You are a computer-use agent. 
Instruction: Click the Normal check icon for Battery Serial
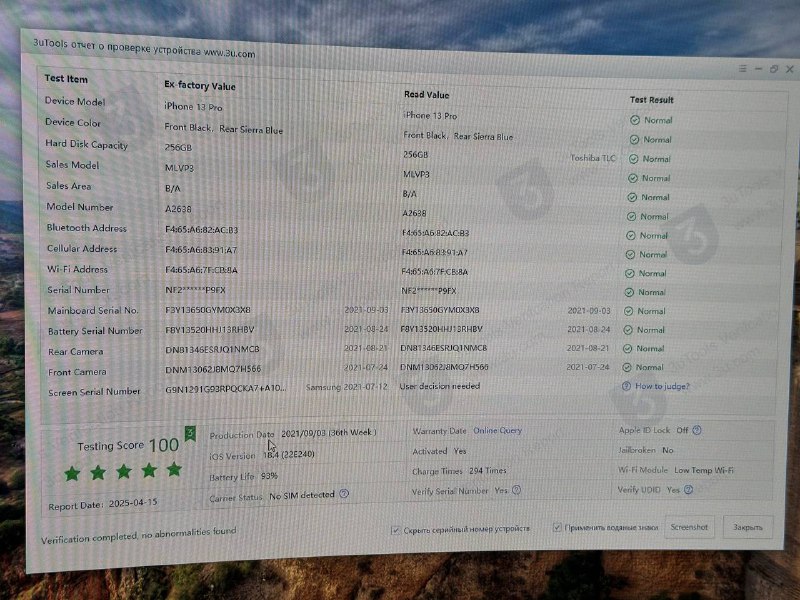click(x=628, y=330)
